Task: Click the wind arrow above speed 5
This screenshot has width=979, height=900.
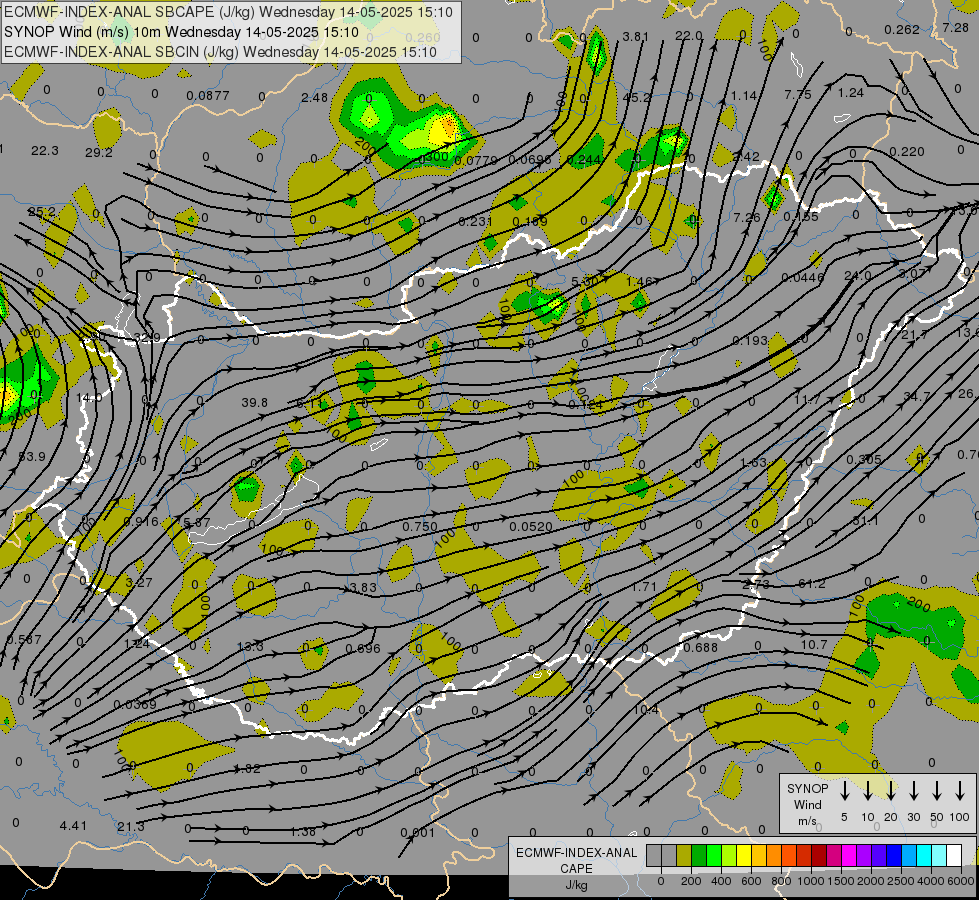Action: point(844,791)
